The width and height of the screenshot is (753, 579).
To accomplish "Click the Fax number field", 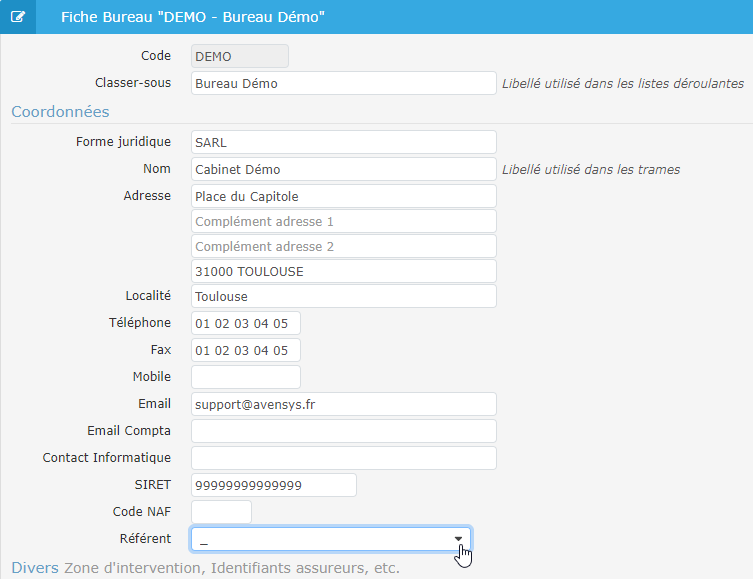I will [245, 350].
